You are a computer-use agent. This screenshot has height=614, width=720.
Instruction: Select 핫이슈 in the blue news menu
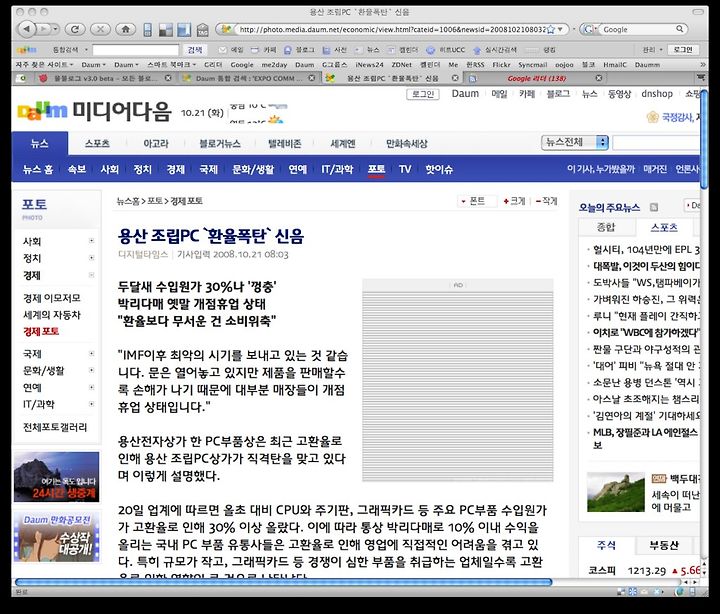tap(439, 169)
